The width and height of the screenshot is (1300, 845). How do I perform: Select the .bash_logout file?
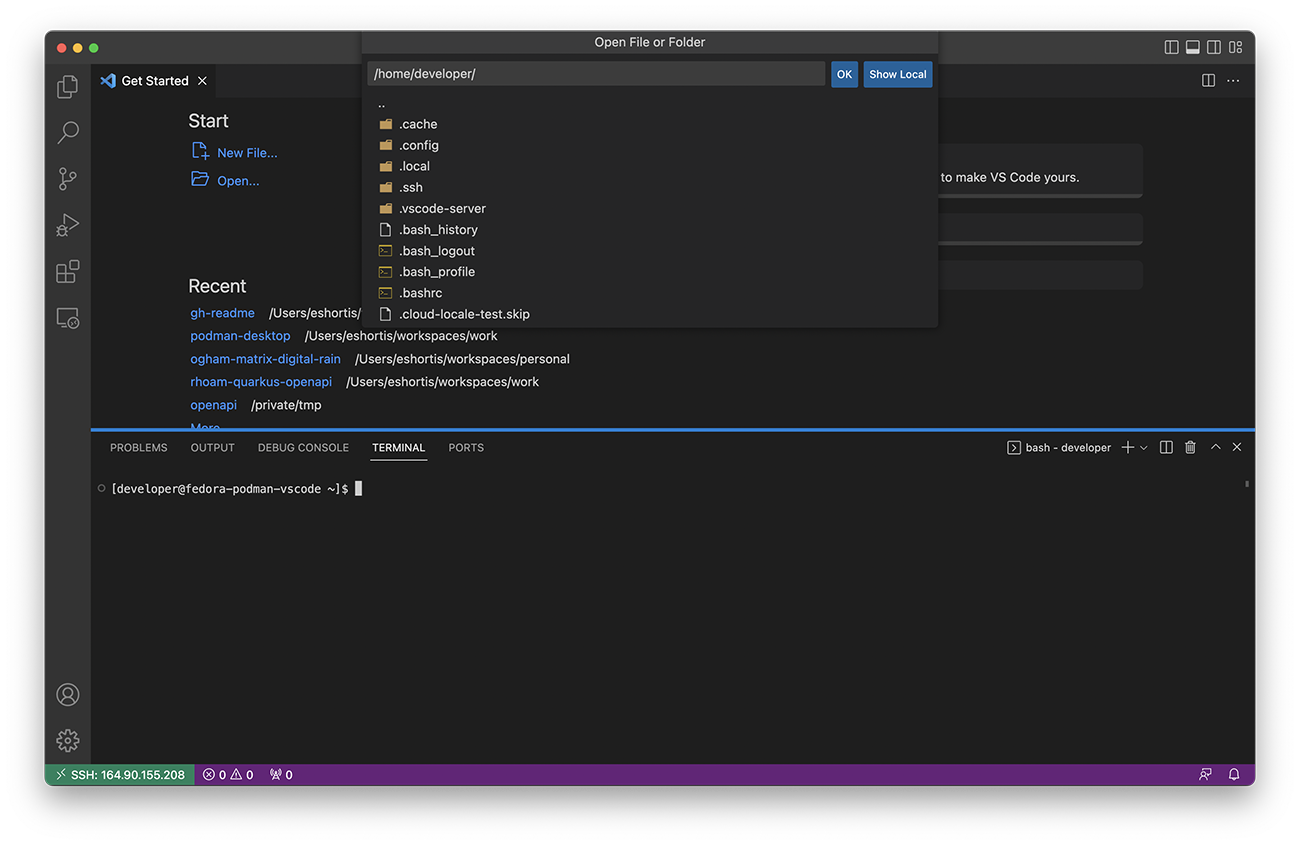tap(650, 251)
